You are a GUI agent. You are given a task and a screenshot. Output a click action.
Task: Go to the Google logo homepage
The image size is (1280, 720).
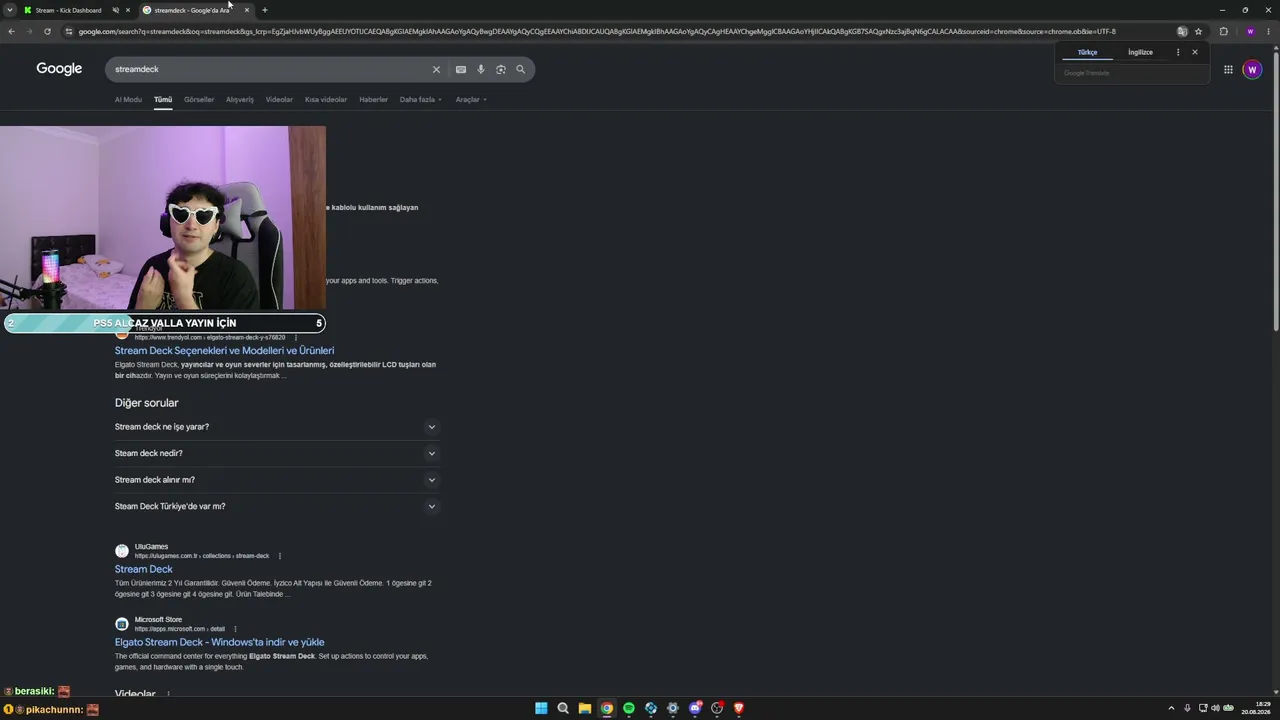(x=59, y=69)
